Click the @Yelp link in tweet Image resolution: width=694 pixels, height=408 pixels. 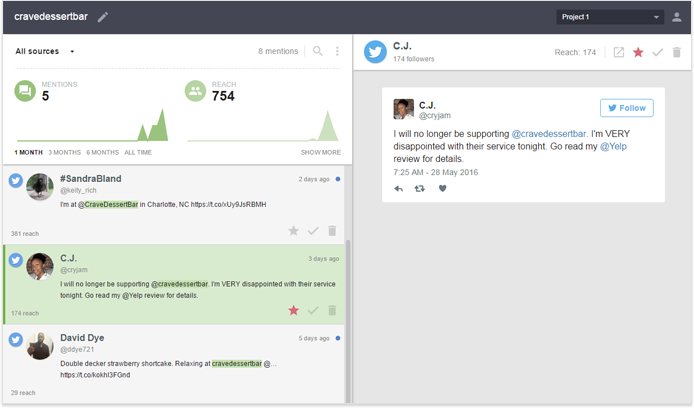pyautogui.click(x=613, y=146)
